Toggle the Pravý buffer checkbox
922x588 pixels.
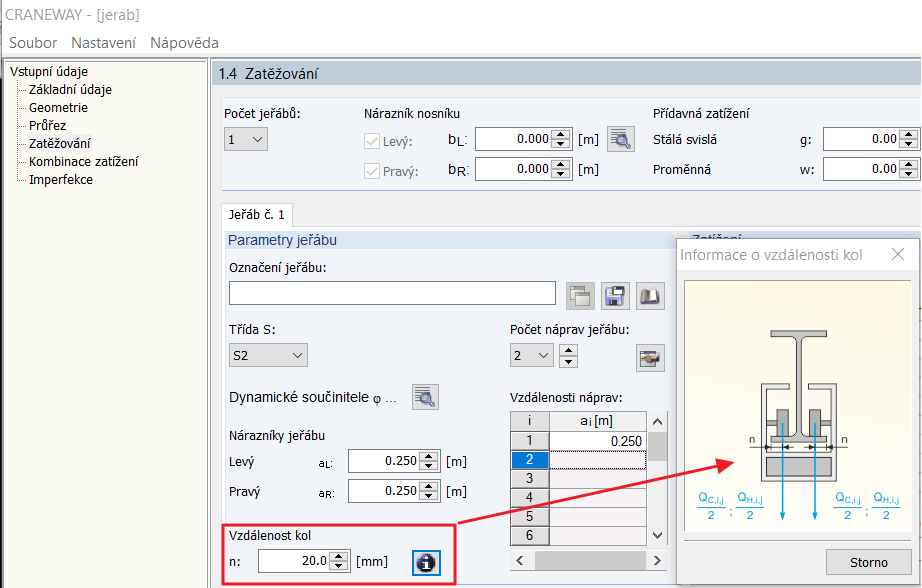[372, 171]
